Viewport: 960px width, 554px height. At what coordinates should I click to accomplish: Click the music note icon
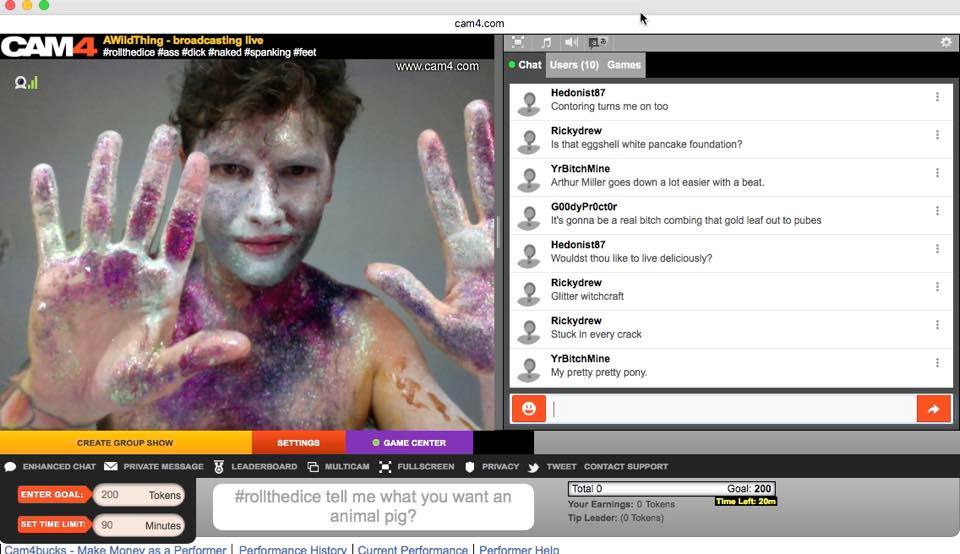546,42
